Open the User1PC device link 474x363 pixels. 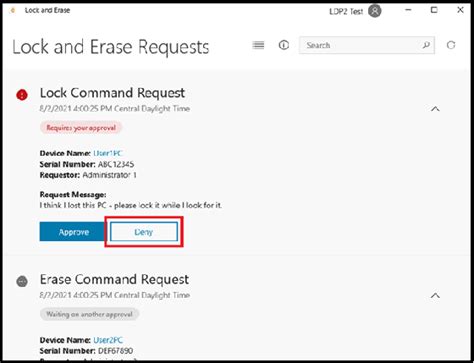(108, 153)
